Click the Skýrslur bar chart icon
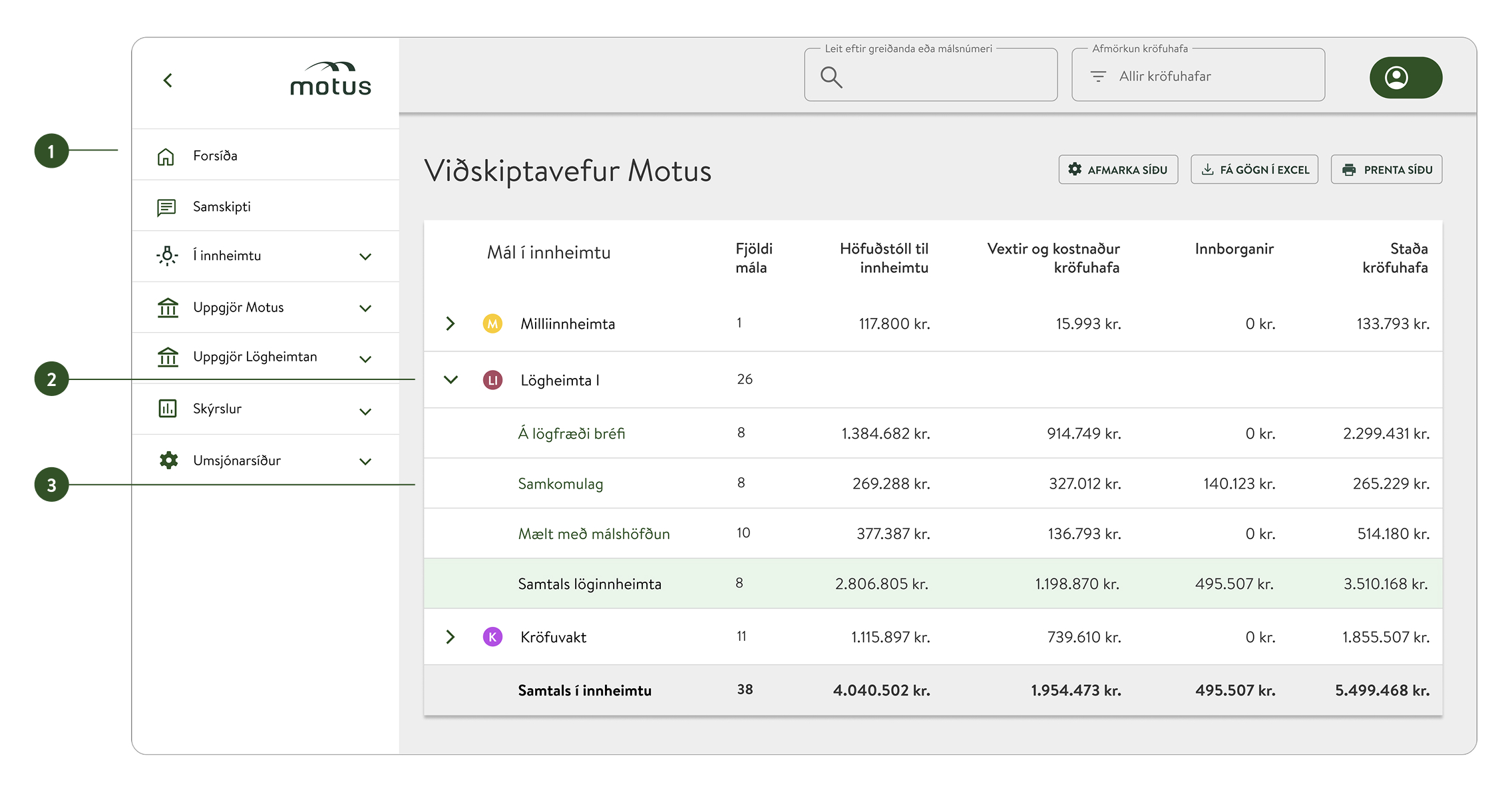This screenshot has width=1512, height=792. (x=168, y=409)
